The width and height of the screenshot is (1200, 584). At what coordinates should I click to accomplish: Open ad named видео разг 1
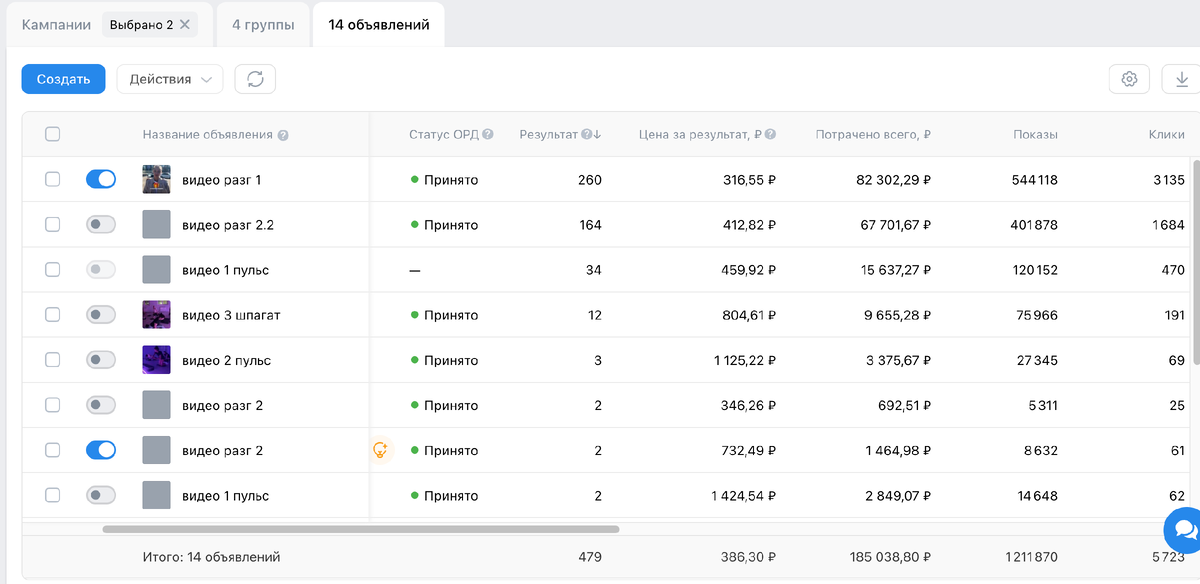tap(221, 180)
